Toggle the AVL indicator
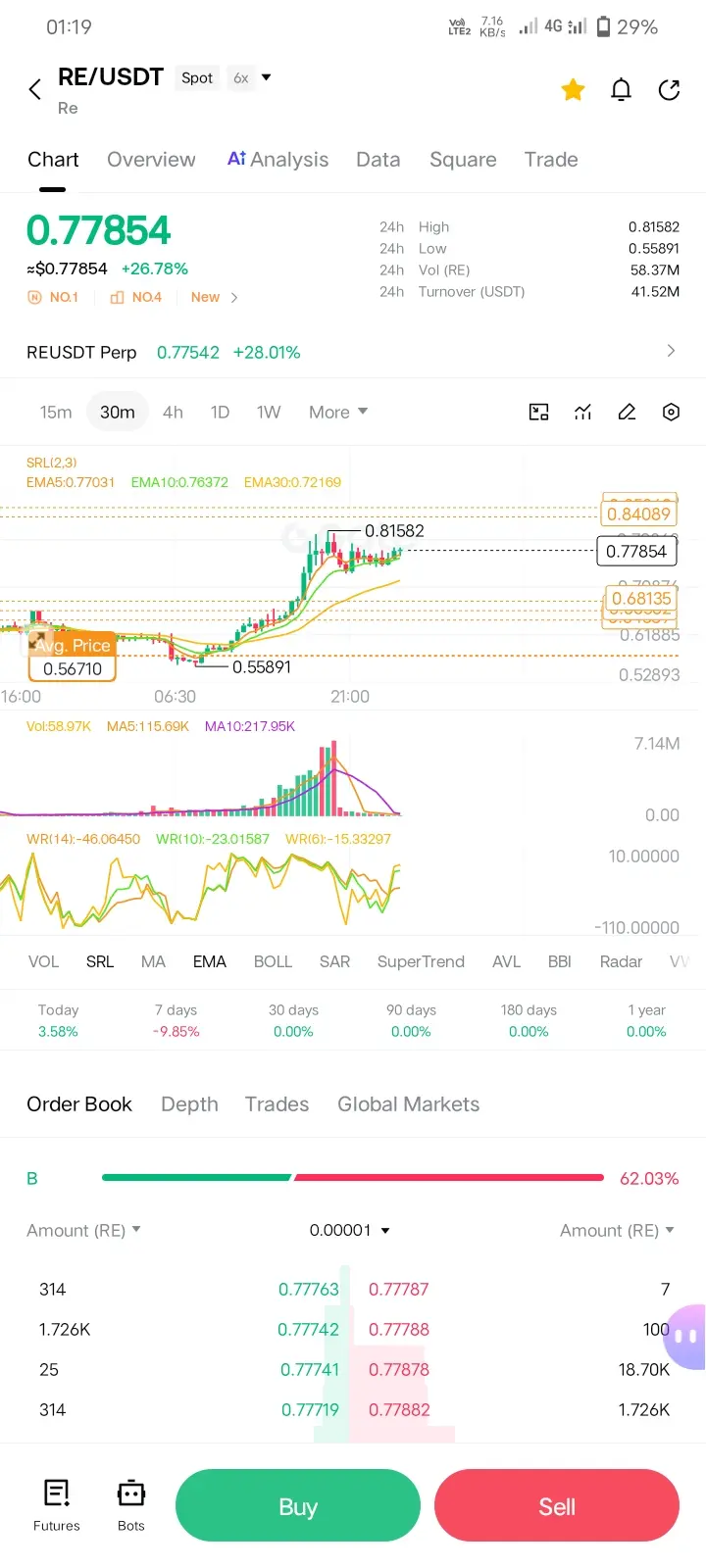This screenshot has width=706, height=1568. pos(506,961)
